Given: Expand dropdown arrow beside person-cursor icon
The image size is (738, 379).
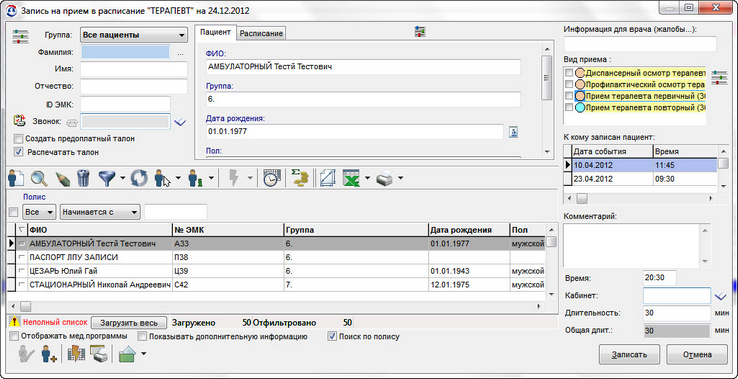Looking at the screenshot, I should [x=178, y=178].
